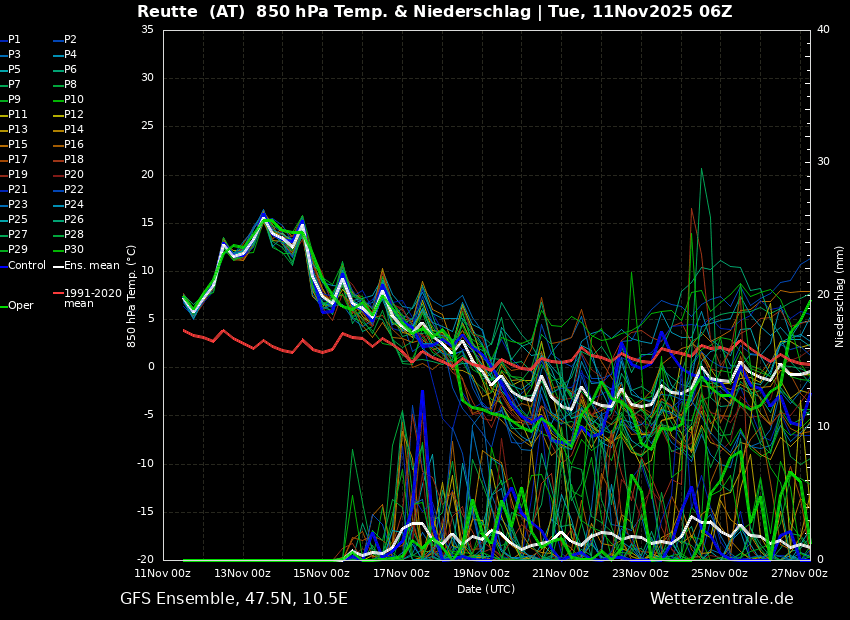Click the P16 legend label

(74, 145)
